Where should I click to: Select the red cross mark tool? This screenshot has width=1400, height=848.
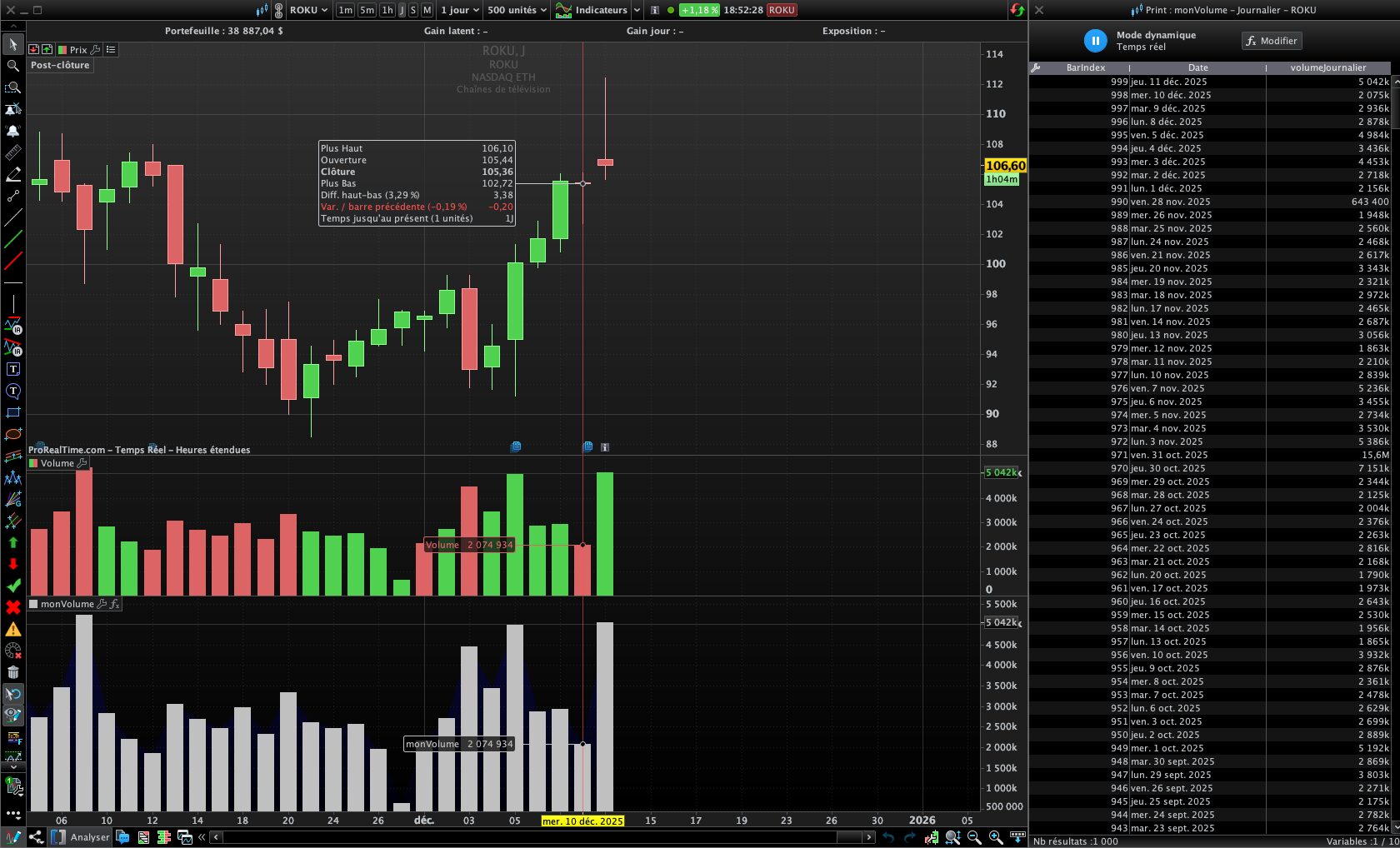coord(13,607)
